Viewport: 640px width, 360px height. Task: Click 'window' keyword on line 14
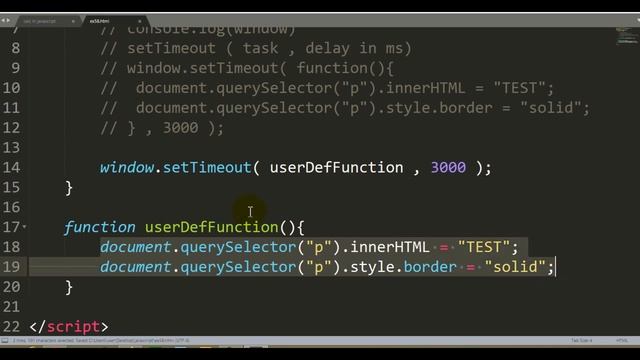pos(127,167)
